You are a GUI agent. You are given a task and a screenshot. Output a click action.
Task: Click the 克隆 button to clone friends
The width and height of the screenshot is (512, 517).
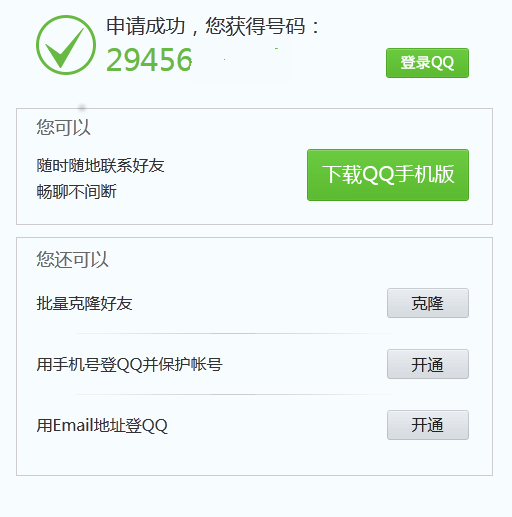(x=428, y=303)
